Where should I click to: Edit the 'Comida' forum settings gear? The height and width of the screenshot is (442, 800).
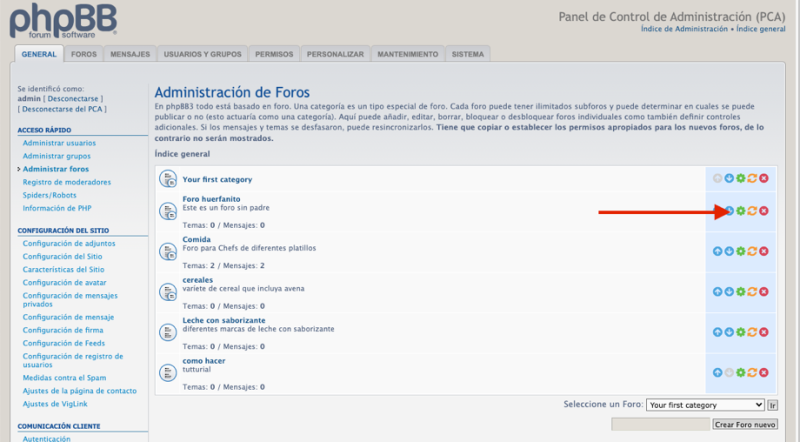click(741, 251)
